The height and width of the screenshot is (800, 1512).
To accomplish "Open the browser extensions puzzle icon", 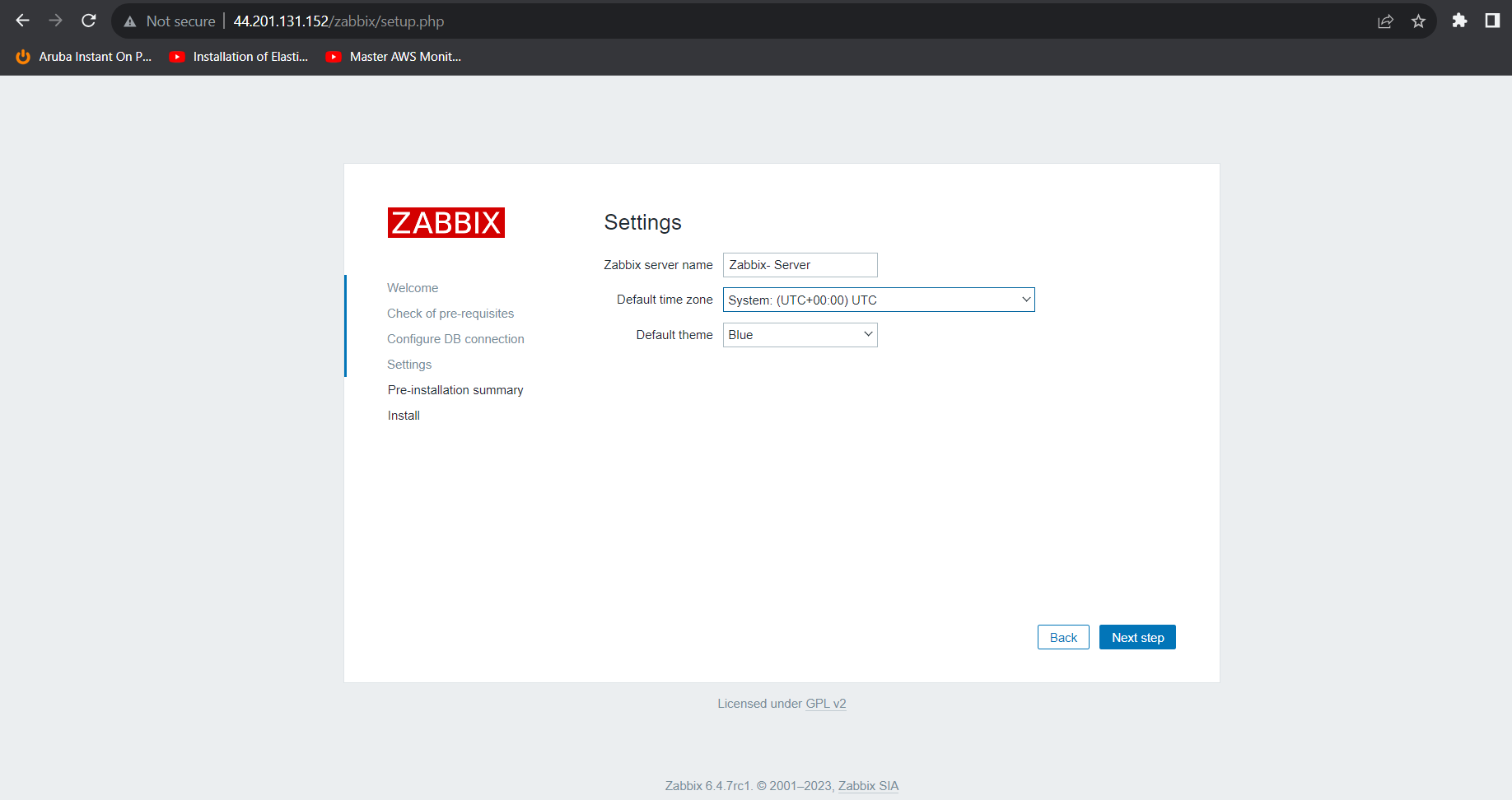I will (1459, 21).
